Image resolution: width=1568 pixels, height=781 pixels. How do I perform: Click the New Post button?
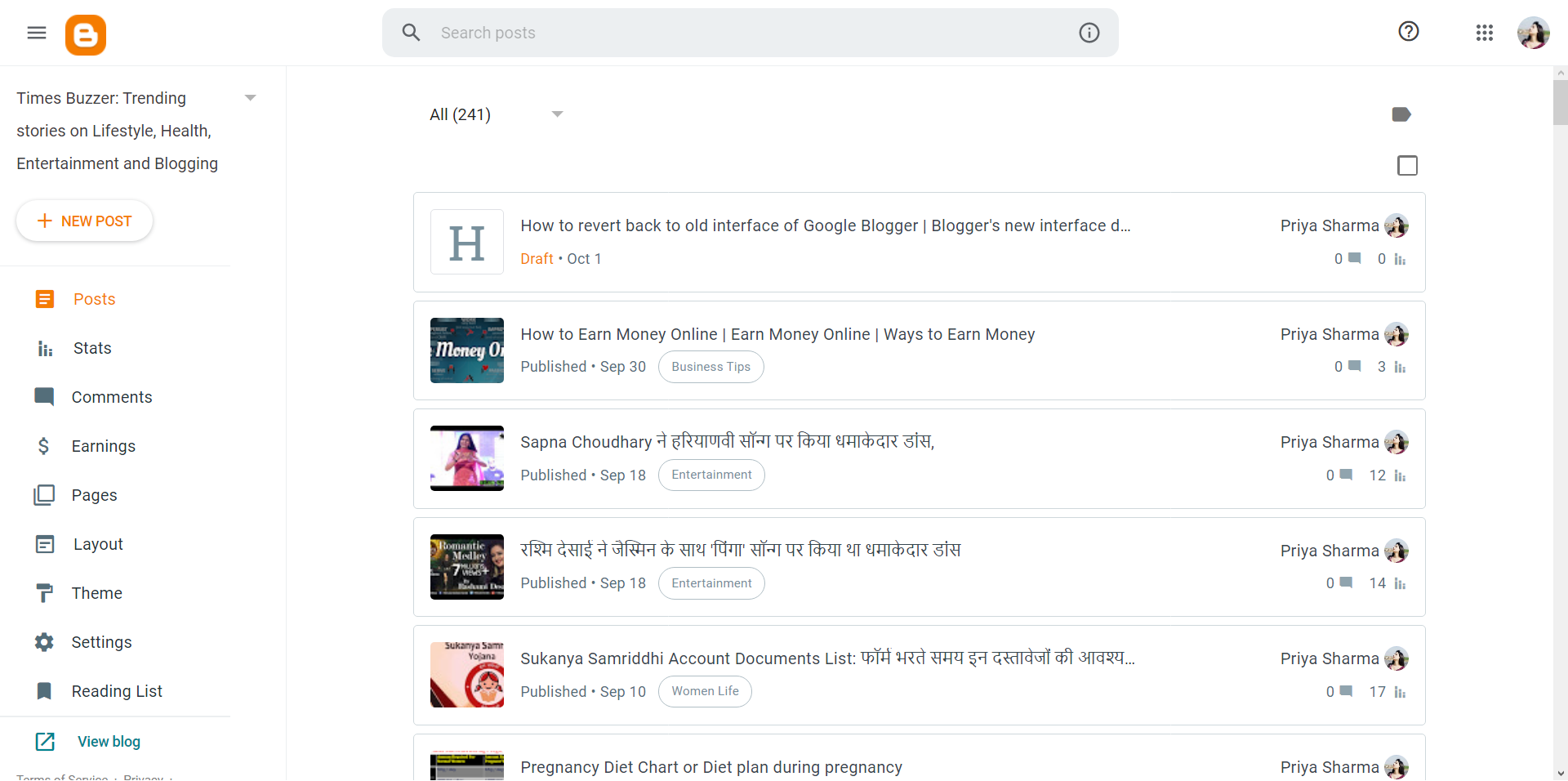pyautogui.click(x=84, y=221)
